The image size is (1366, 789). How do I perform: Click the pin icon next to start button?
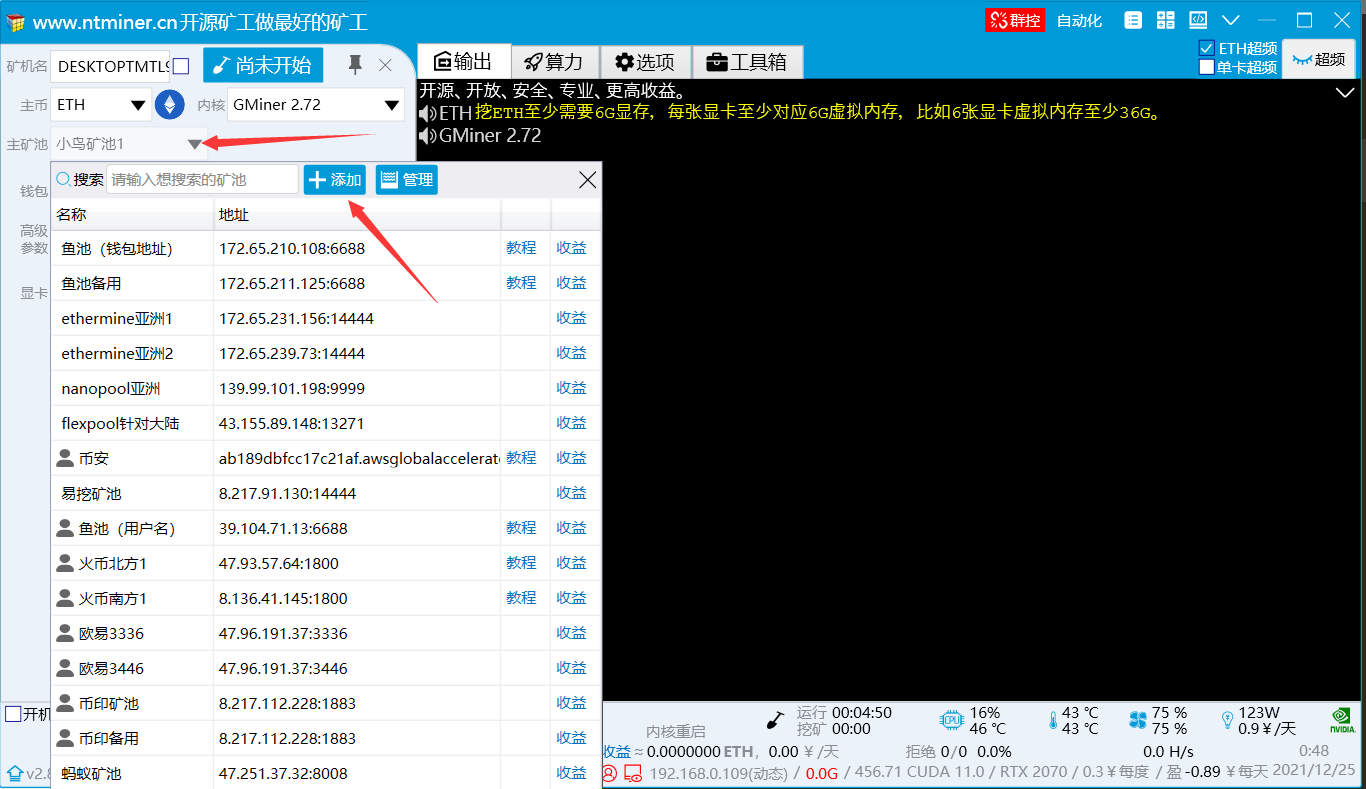point(355,65)
